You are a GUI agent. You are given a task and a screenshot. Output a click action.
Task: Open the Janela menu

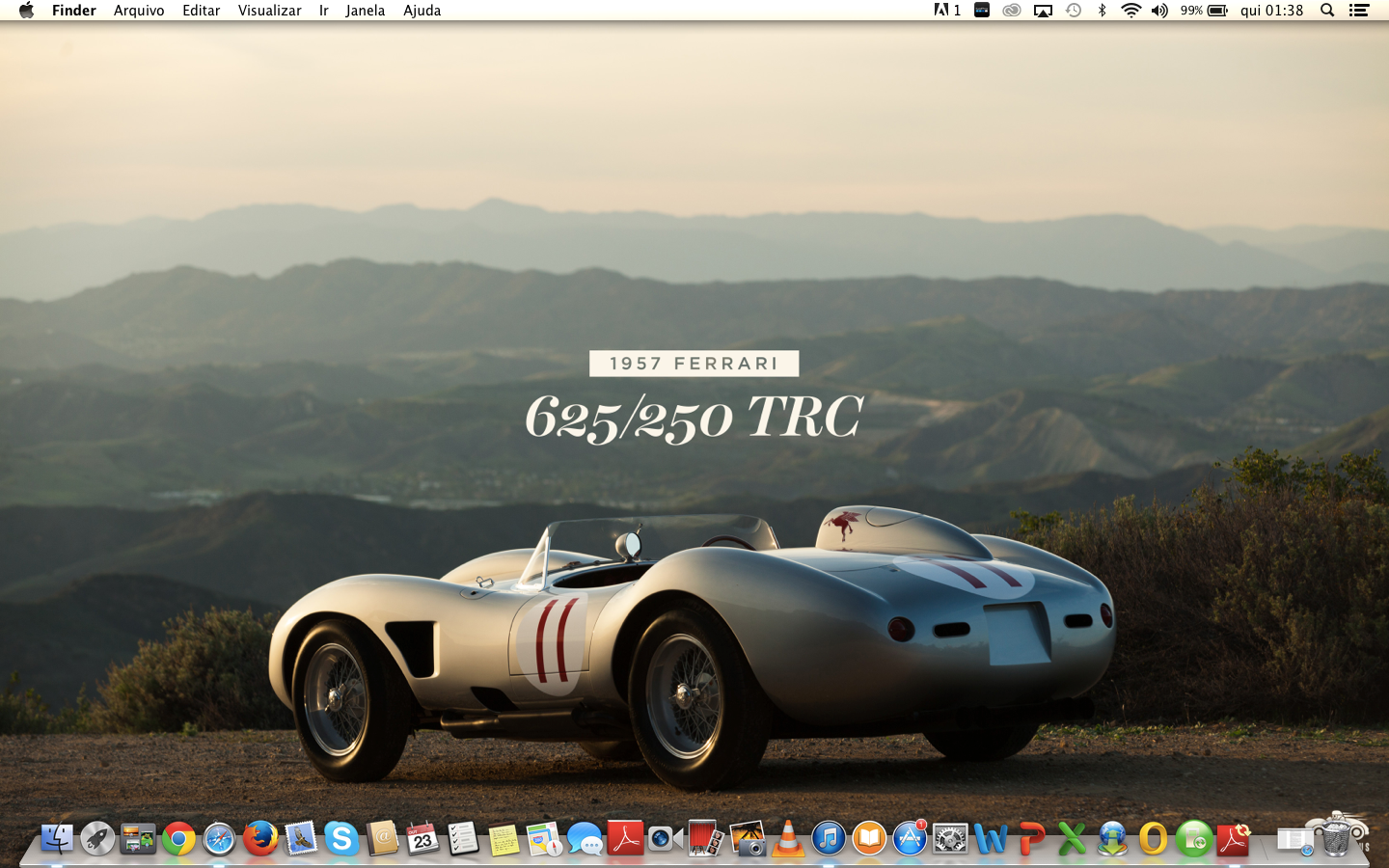click(365, 10)
